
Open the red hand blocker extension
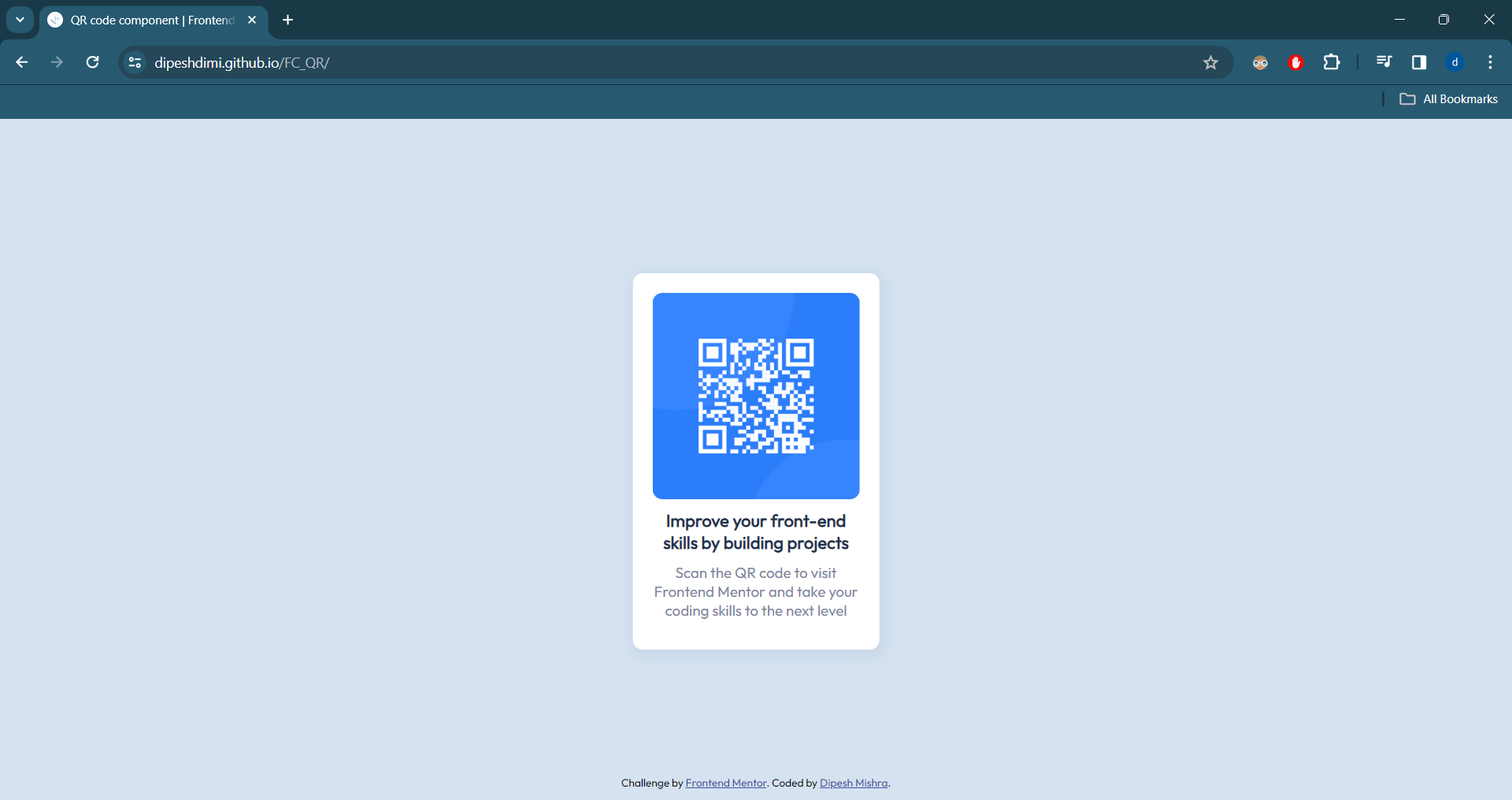[1295, 62]
